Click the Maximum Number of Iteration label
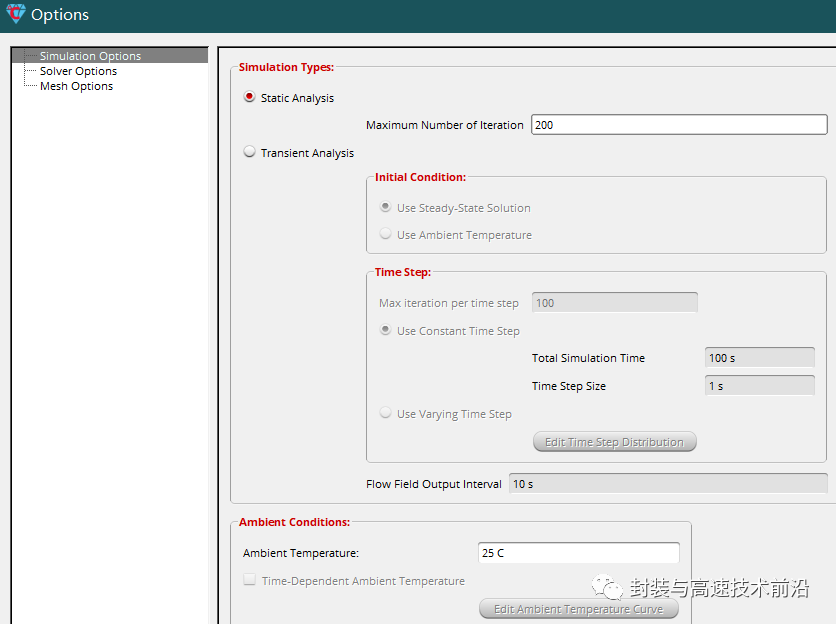Image resolution: width=836 pixels, height=624 pixels. tap(445, 125)
